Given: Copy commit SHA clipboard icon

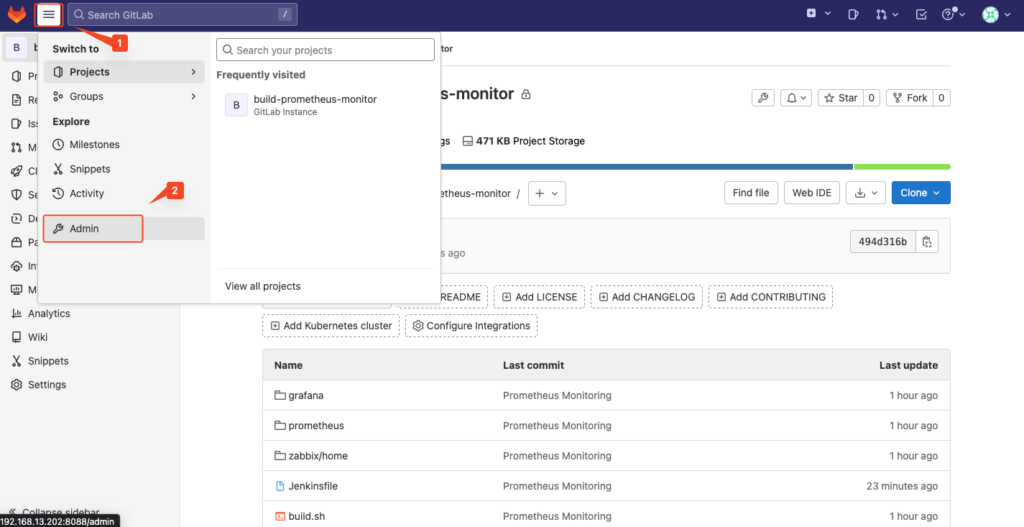Looking at the screenshot, I should [927, 242].
